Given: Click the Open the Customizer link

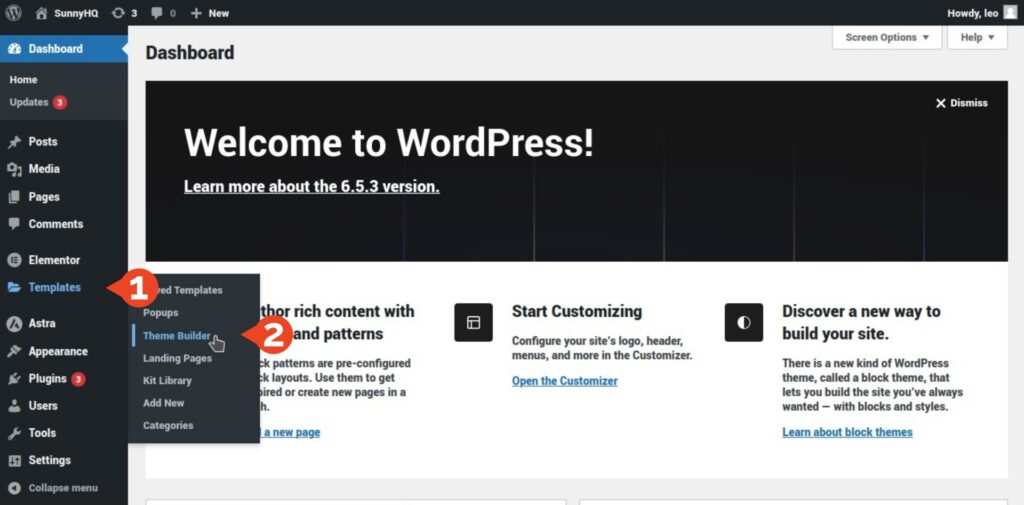Looking at the screenshot, I should 564,381.
